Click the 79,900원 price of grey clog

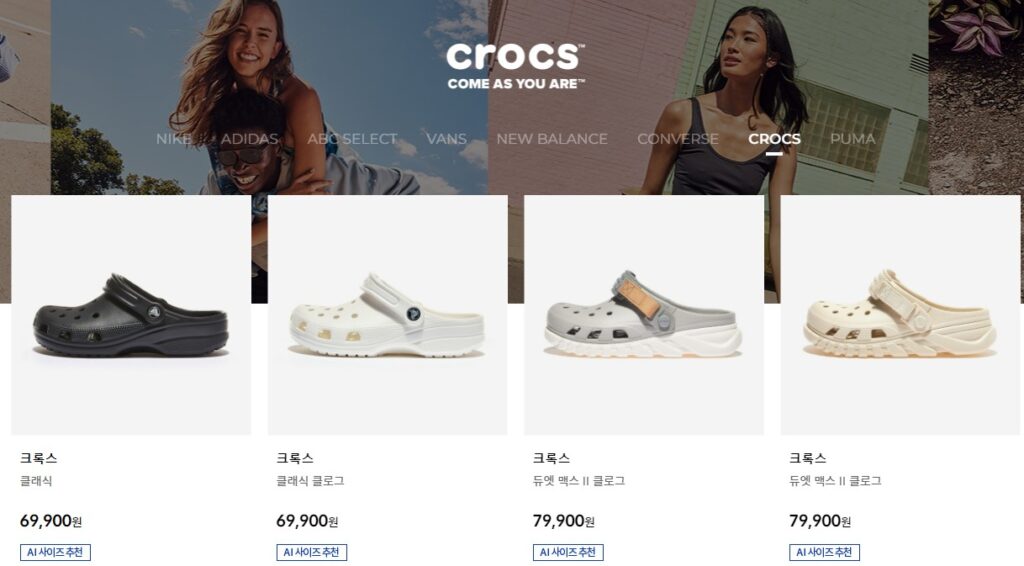[x=564, y=521]
